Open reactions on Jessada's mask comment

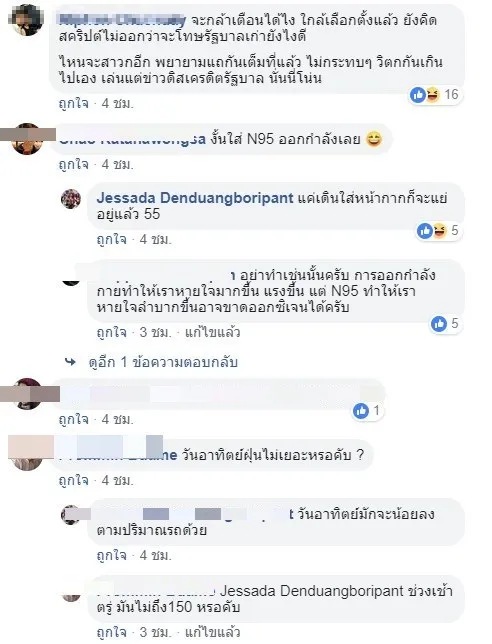pyautogui.click(x=432, y=230)
